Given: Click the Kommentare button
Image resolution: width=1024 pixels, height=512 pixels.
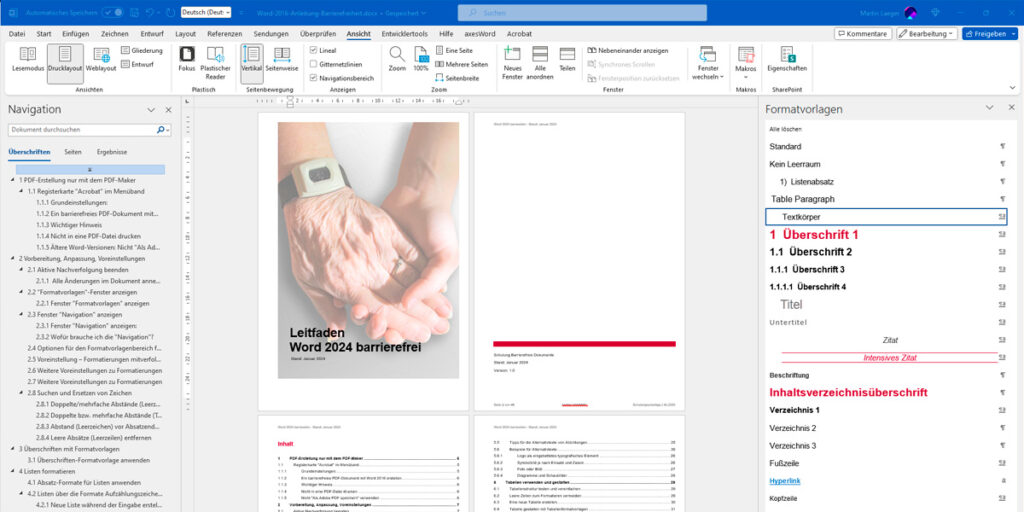Looking at the screenshot, I should (862, 33).
